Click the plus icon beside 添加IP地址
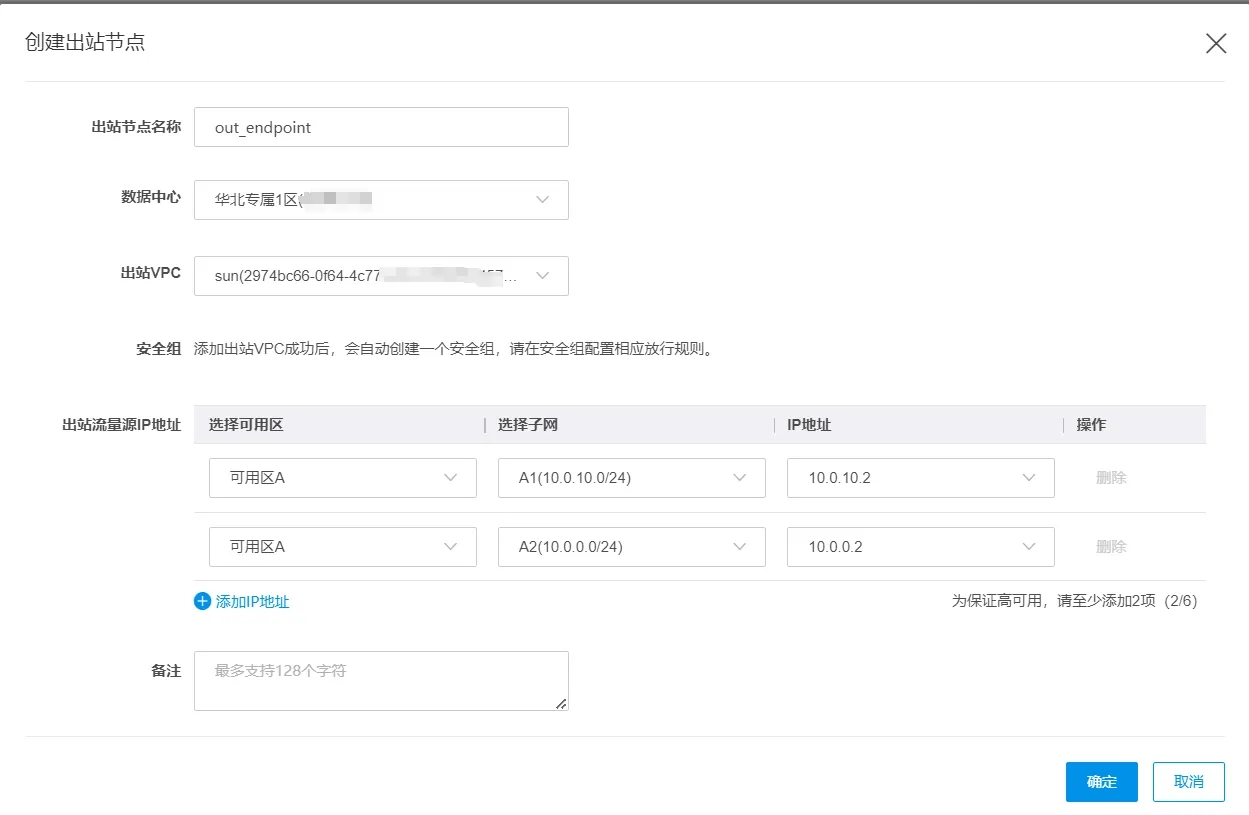 click(203, 601)
